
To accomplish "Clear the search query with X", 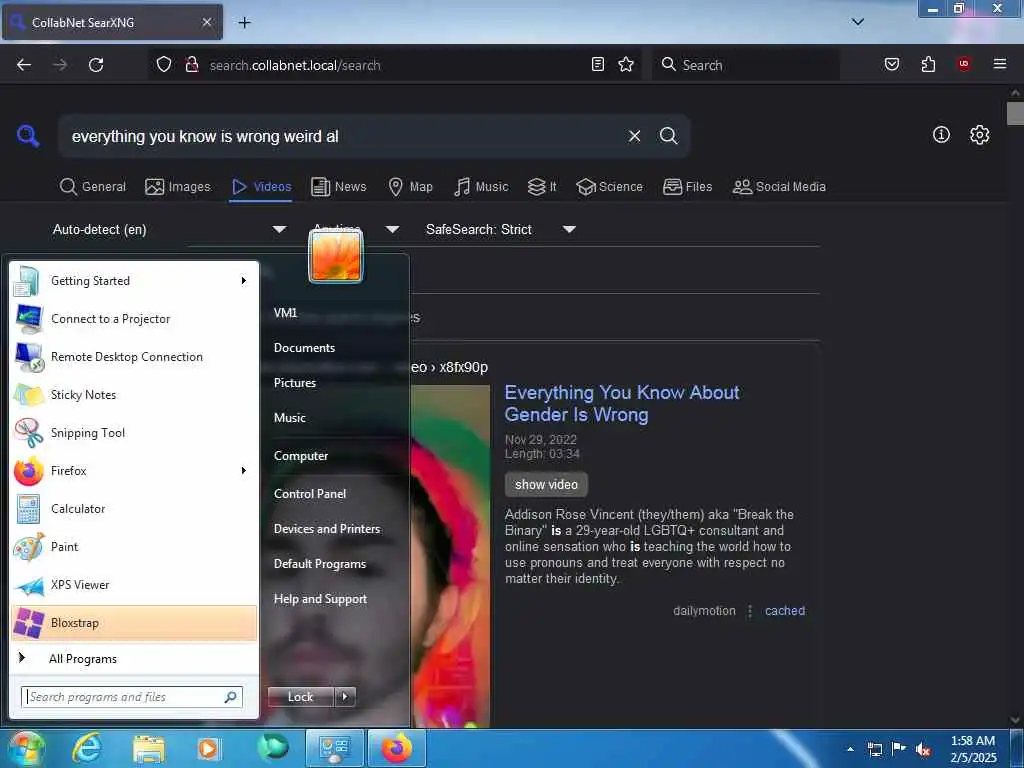I will click(x=634, y=136).
